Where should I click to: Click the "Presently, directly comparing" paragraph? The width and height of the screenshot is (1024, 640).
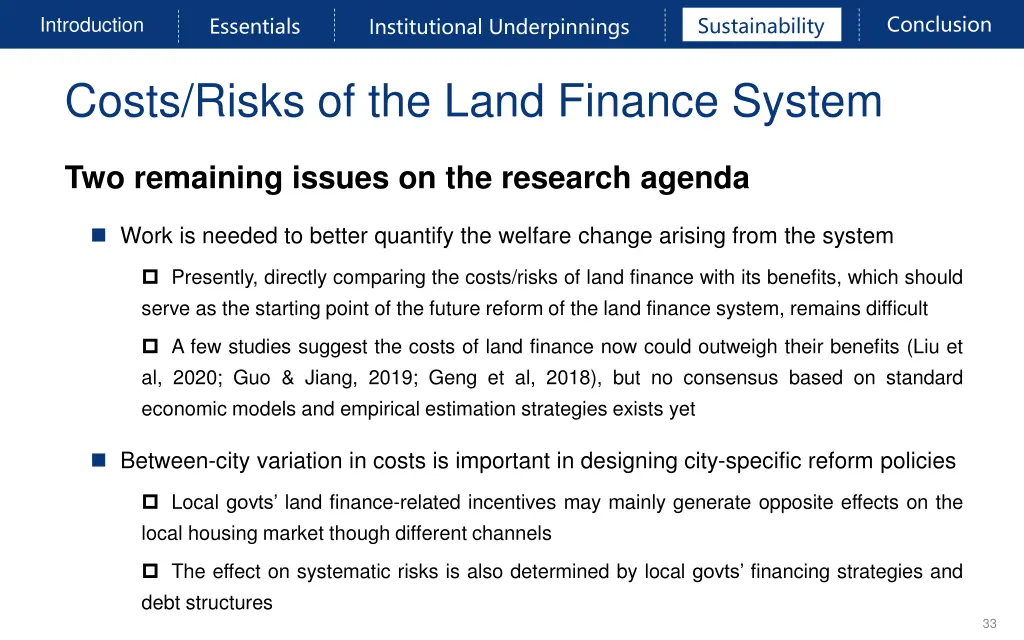coord(552,293)
